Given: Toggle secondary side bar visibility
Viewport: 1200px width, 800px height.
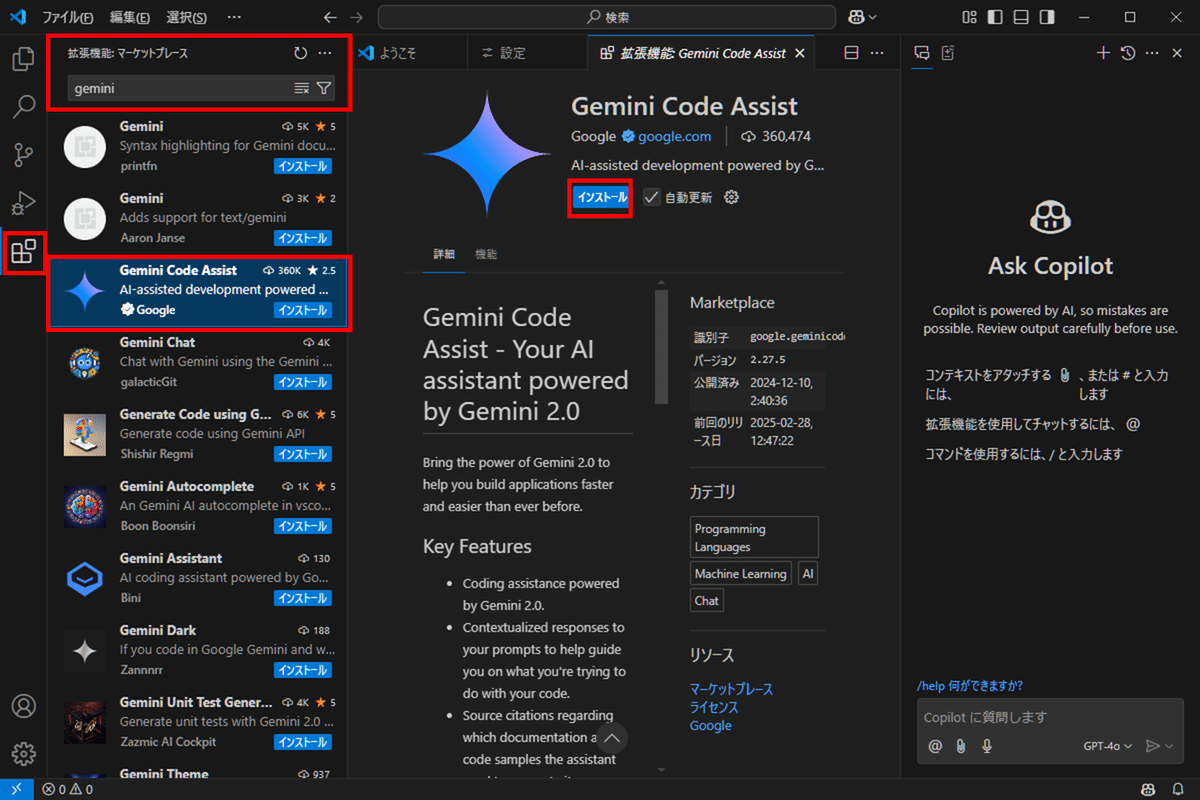Looking at the screenshot, I should pos(1046,17).
